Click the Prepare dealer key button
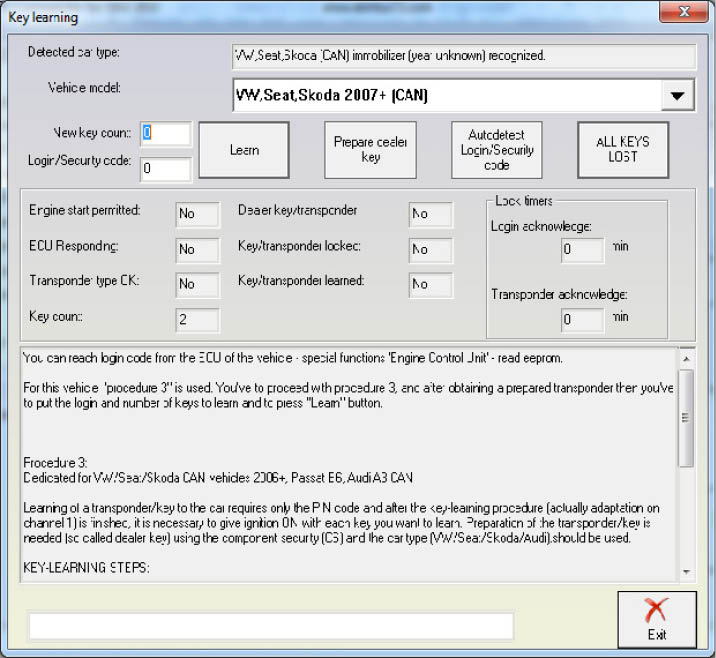Image resolution: width=716 pixels, height=658 pixels. tap(370, 150)
